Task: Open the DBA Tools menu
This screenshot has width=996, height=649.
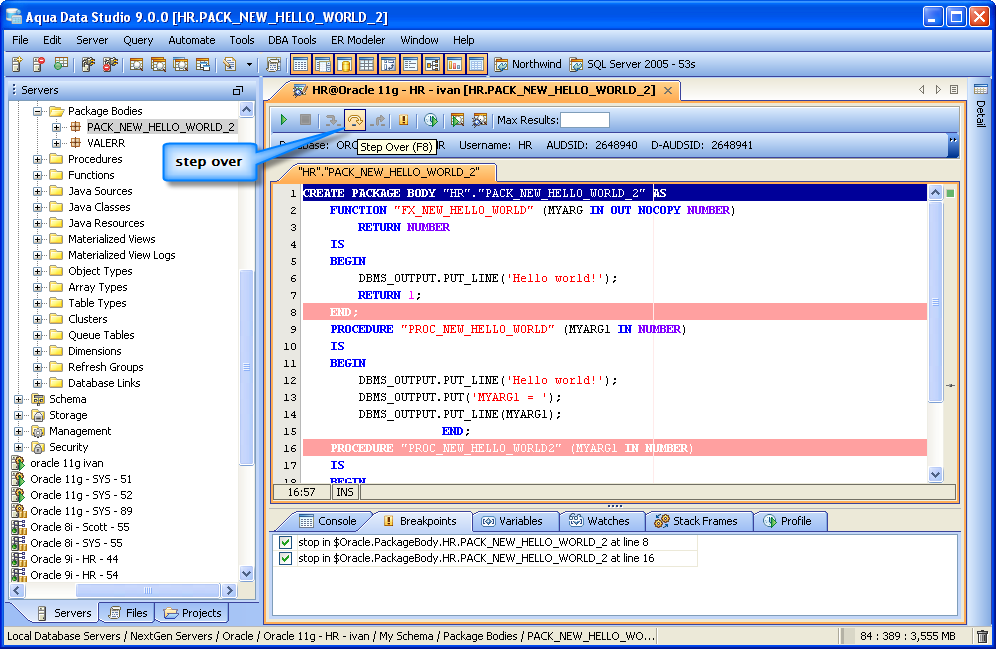Action: pos(292,40)
